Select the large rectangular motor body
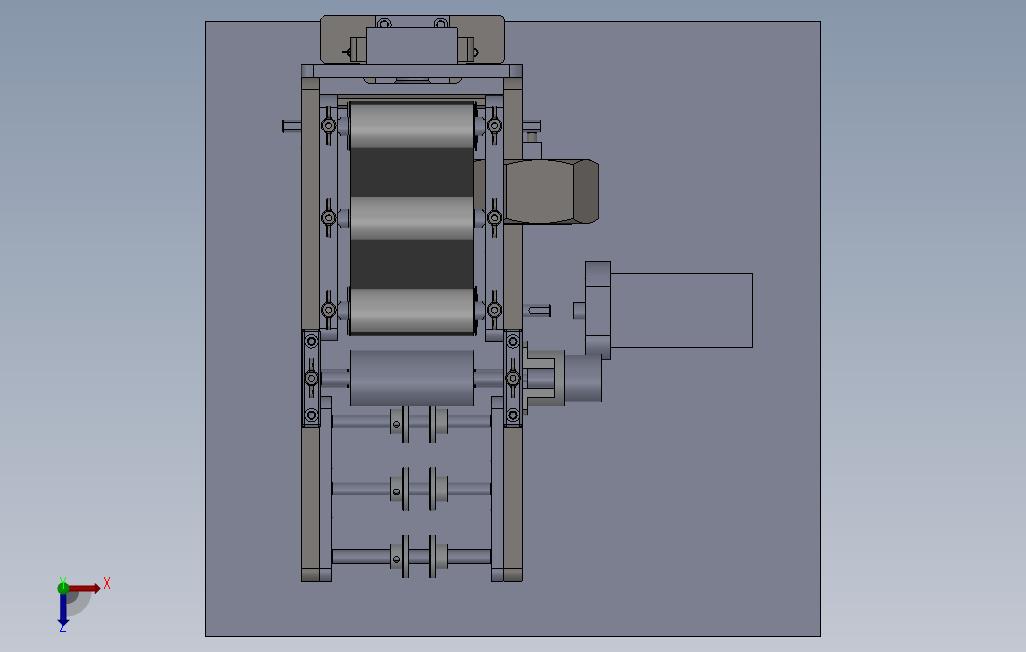The image size is (1026, 652). (x=681, y=310)
